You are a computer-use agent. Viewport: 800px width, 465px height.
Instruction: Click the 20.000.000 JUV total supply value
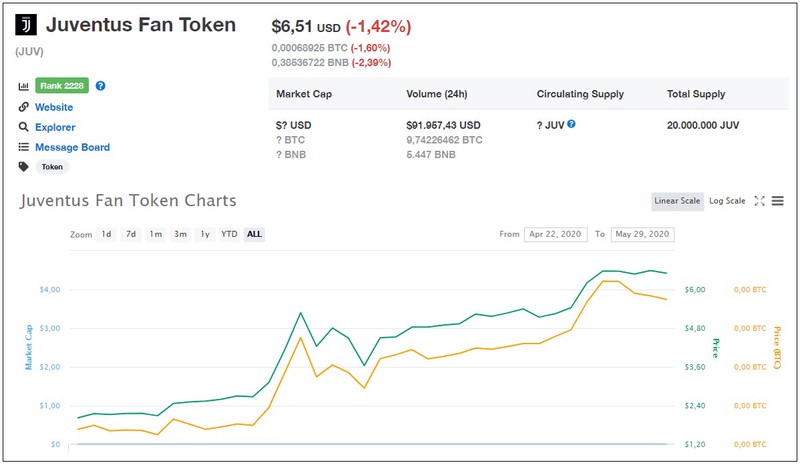pyautogui.click(x=703, y=125)
